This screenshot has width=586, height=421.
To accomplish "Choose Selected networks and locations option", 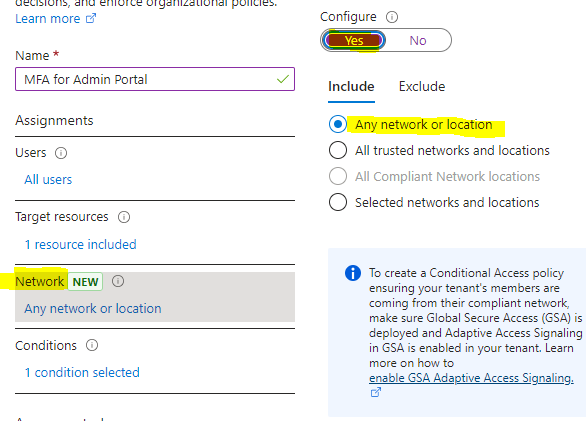I will tap(338, 202).
